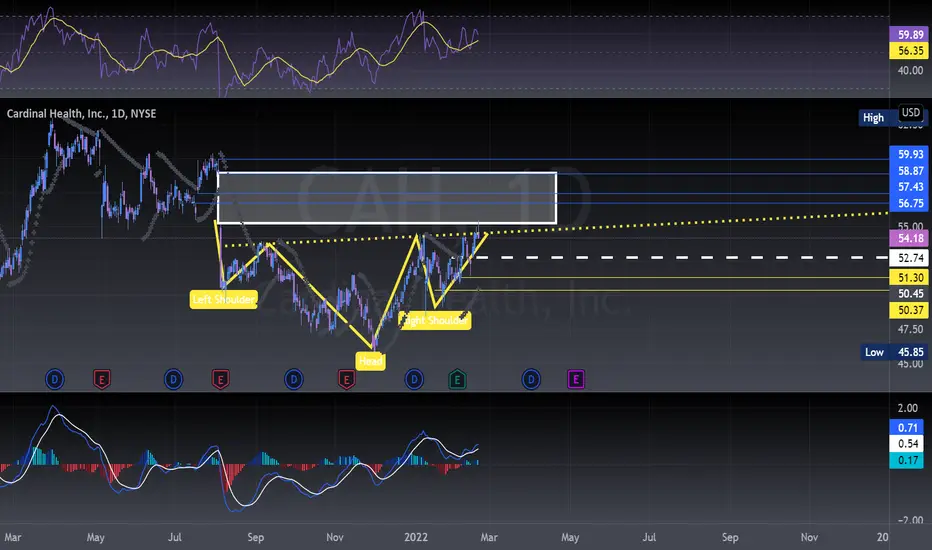
Task: Click the yellow 50.37 price label
Action: tap(910, 310)
